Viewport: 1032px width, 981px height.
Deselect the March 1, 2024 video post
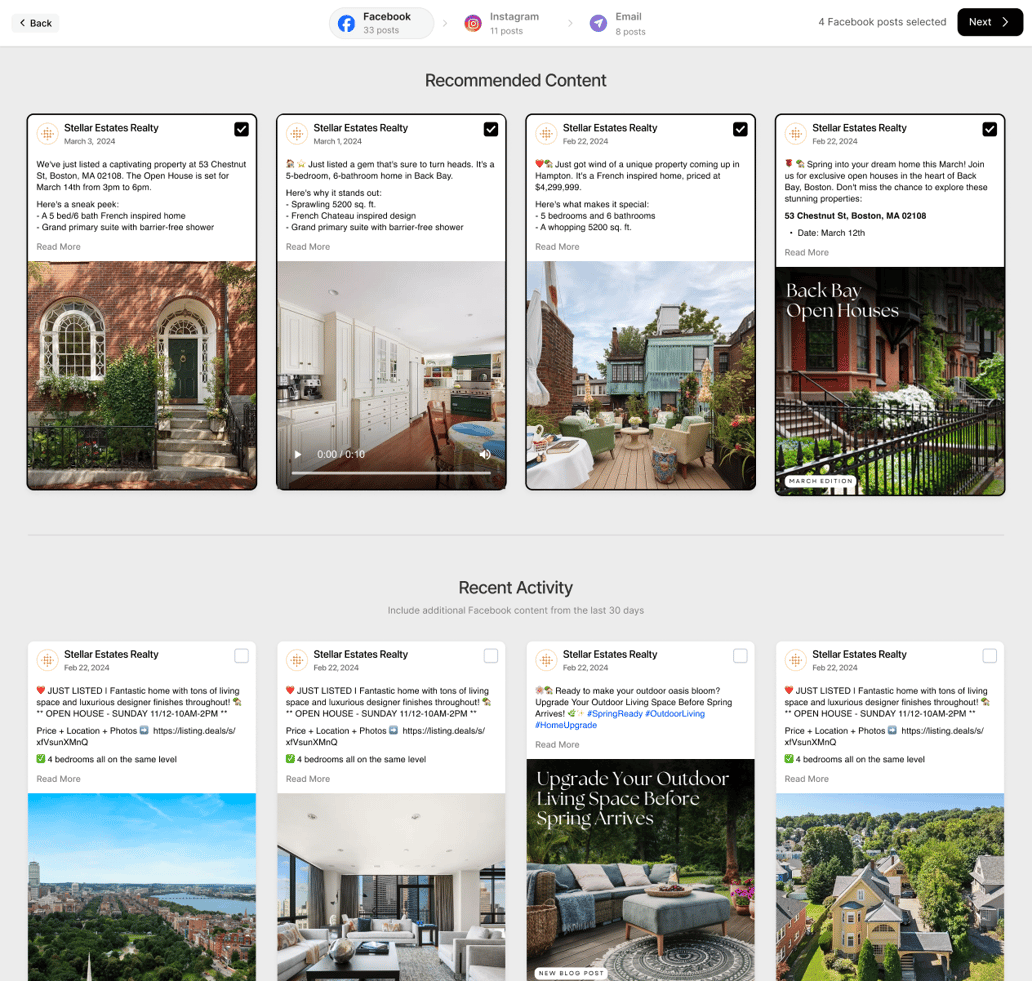coord(490,129)
